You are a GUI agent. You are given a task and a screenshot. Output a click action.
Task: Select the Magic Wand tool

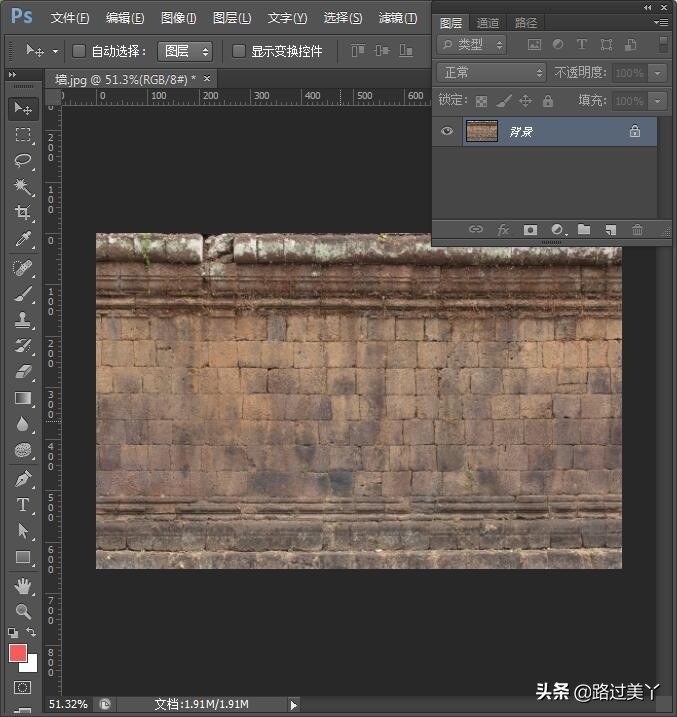(x=23, y=186)
